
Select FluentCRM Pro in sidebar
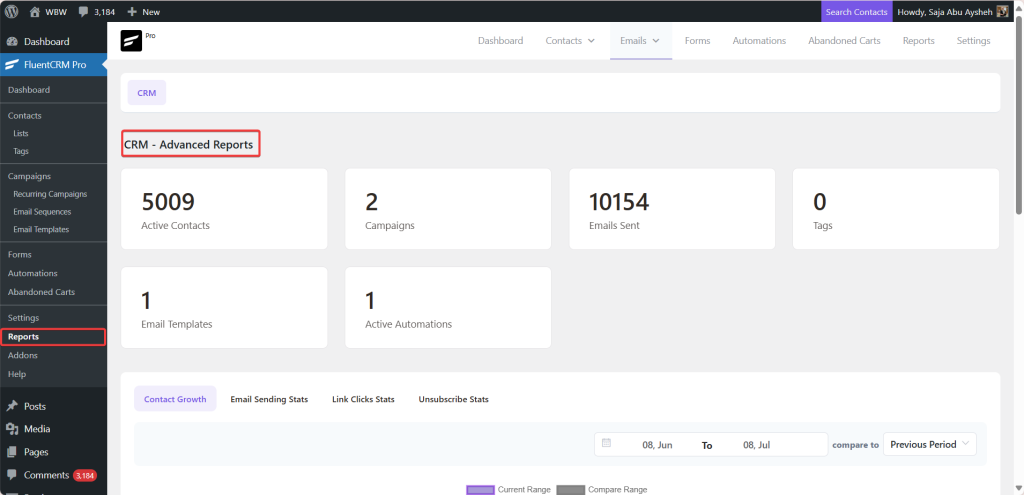54,65
